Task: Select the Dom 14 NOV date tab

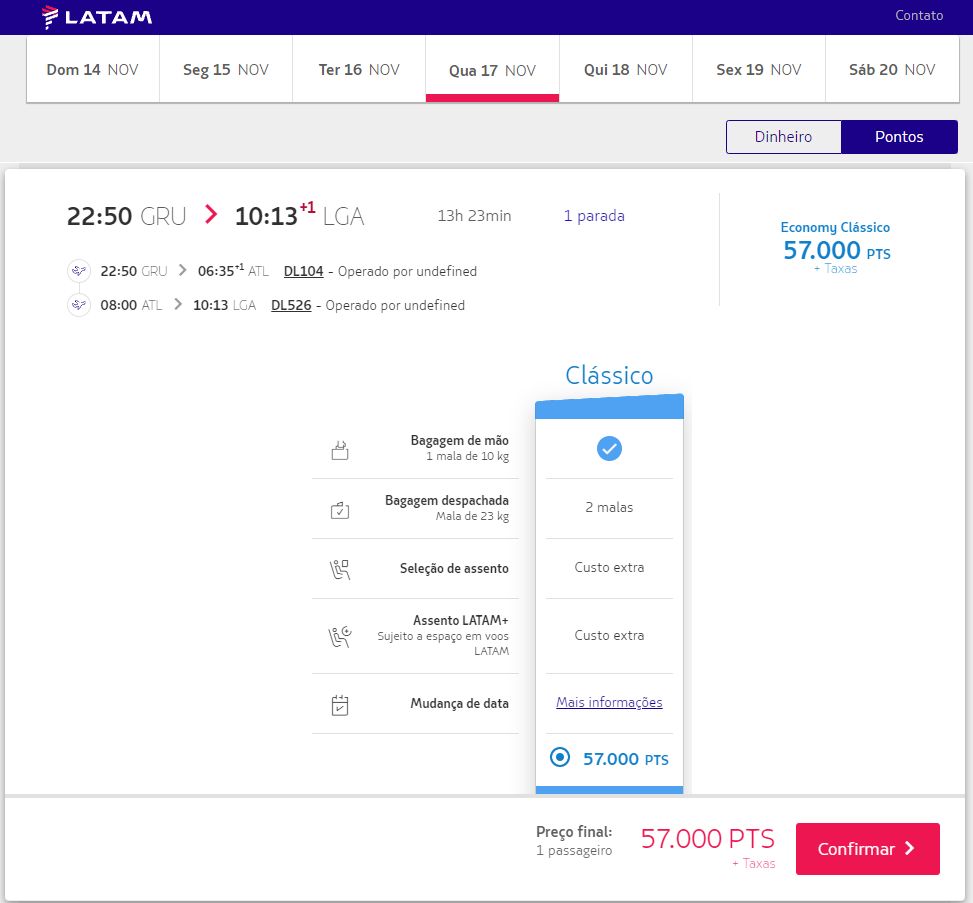Action: (92, 69)
